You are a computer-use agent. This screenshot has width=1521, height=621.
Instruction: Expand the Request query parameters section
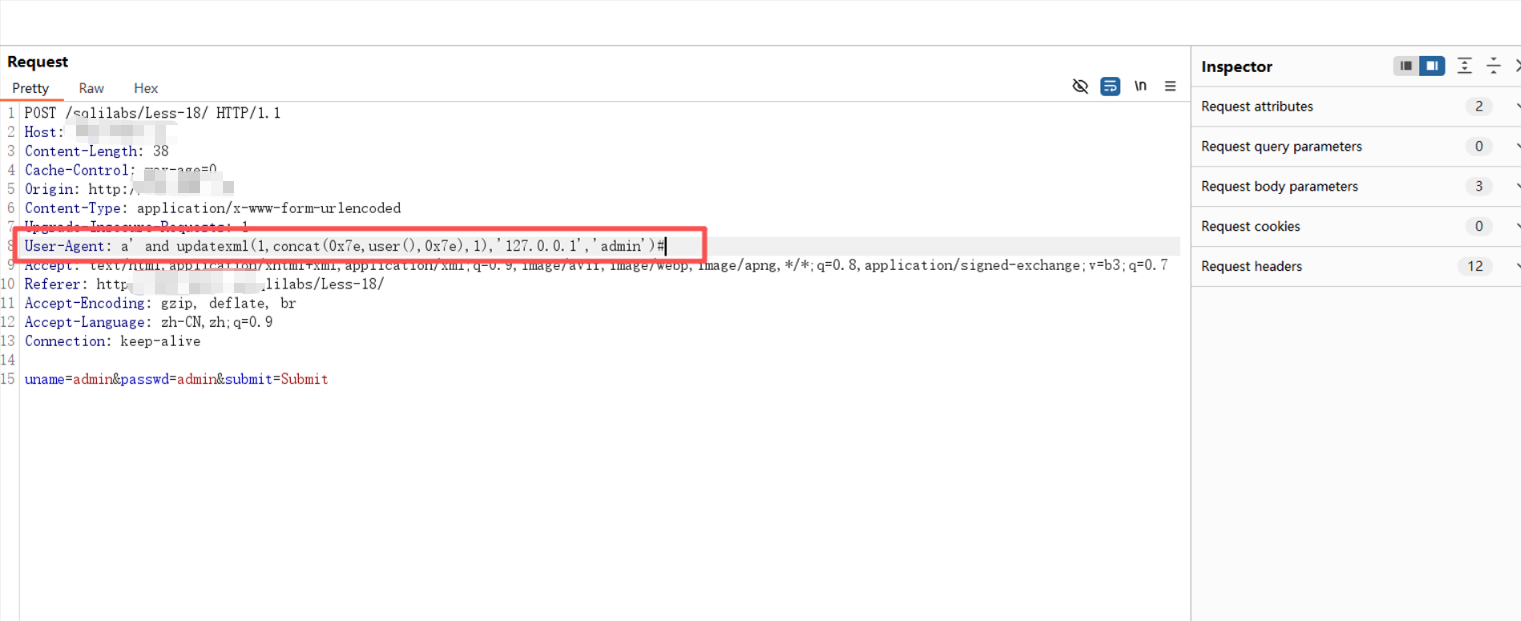click(x=1356, y=146)
